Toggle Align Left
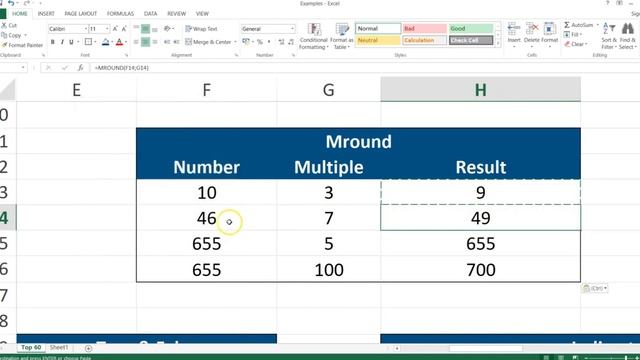 (x=136, y=42)
